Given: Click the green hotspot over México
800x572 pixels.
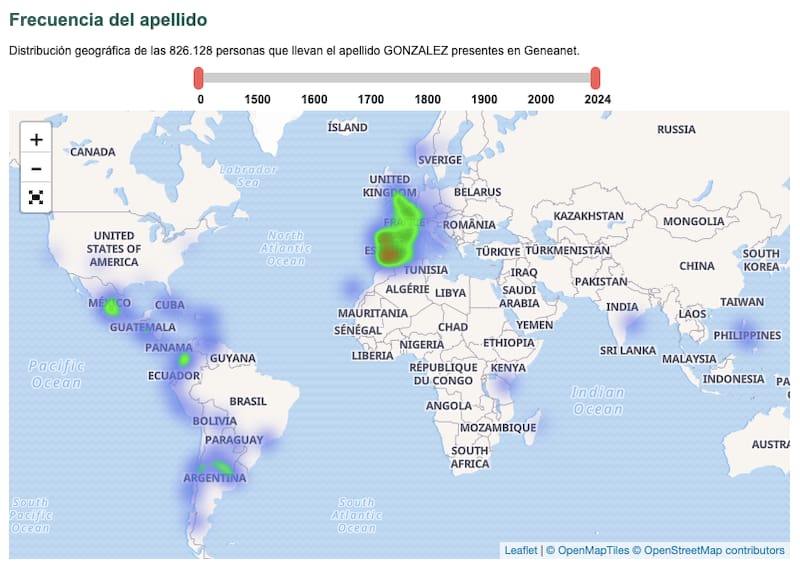Looking at the screenshot, I should (111, 307).
